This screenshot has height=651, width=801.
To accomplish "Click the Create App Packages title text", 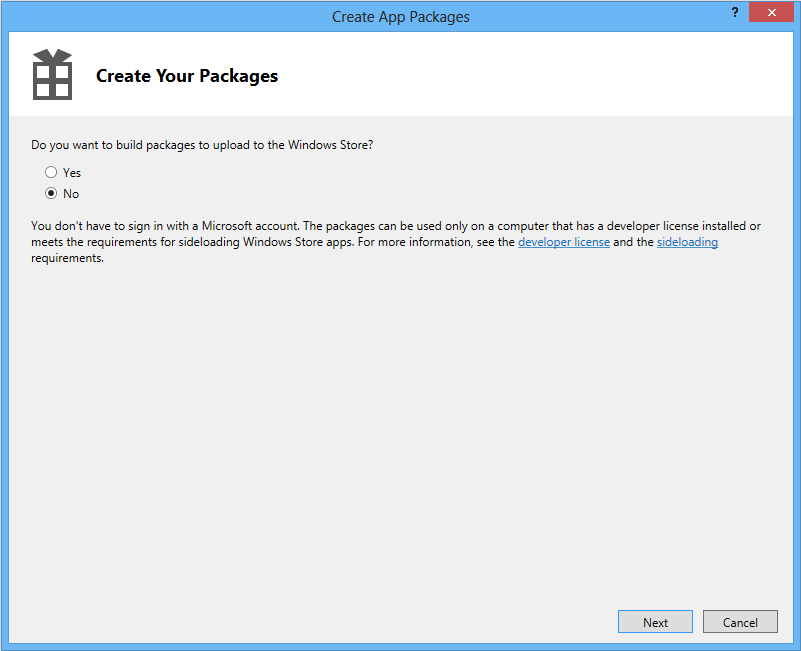I will (400, 16).
